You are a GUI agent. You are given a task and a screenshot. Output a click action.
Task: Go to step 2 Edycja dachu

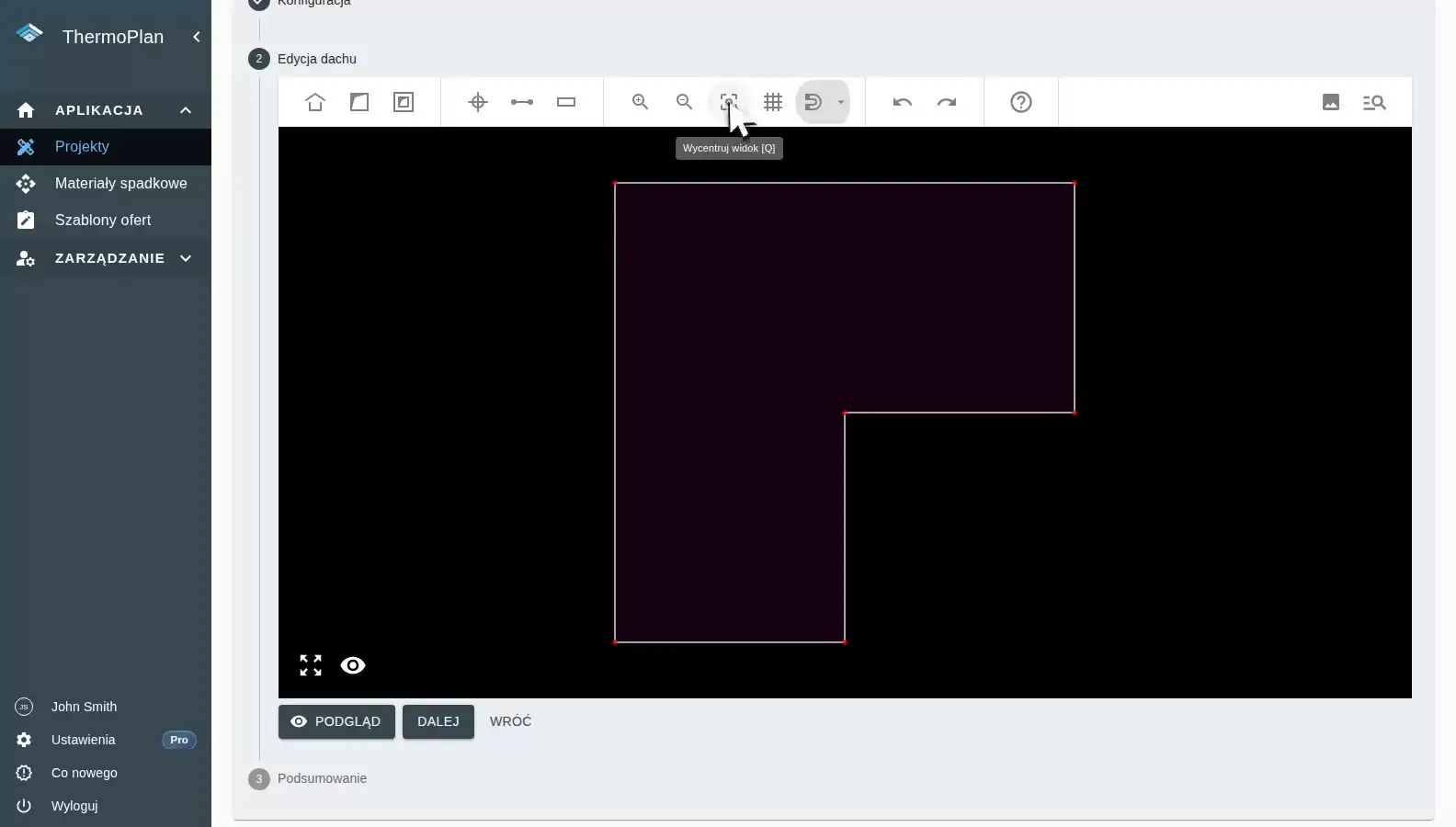click(302, 59)
